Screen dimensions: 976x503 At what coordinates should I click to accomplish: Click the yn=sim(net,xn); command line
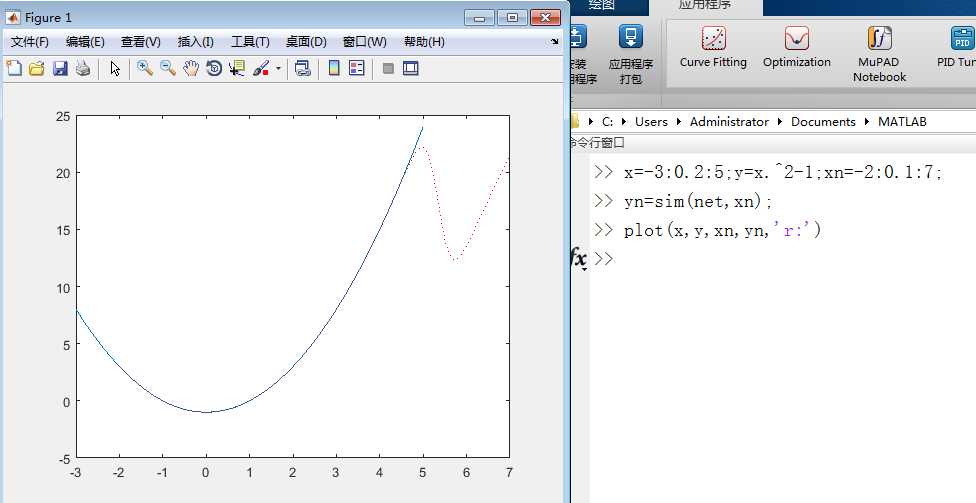click(698, 201)
